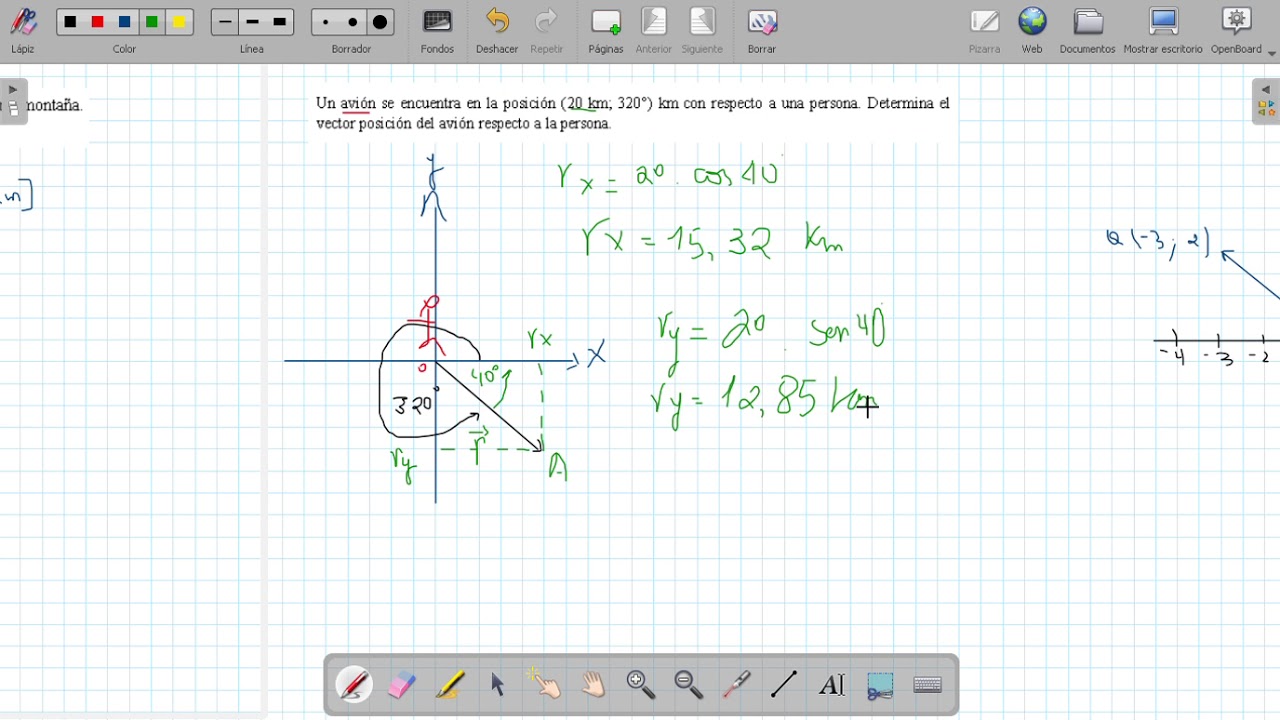
Task: Add a new page with Páginas
Action: tap(606, 30)
